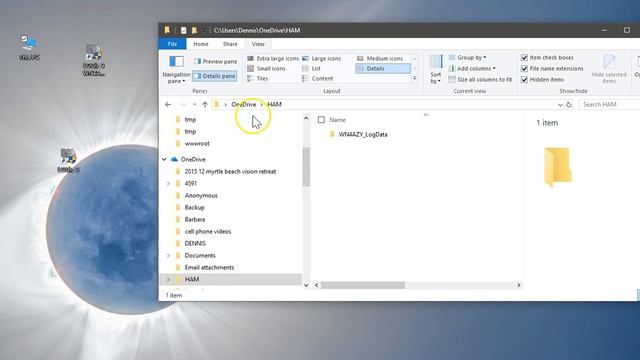The image size is (640, 360).
Task: Choose Large icons layout
Action: pyautogui.click(x=322, y=59)
